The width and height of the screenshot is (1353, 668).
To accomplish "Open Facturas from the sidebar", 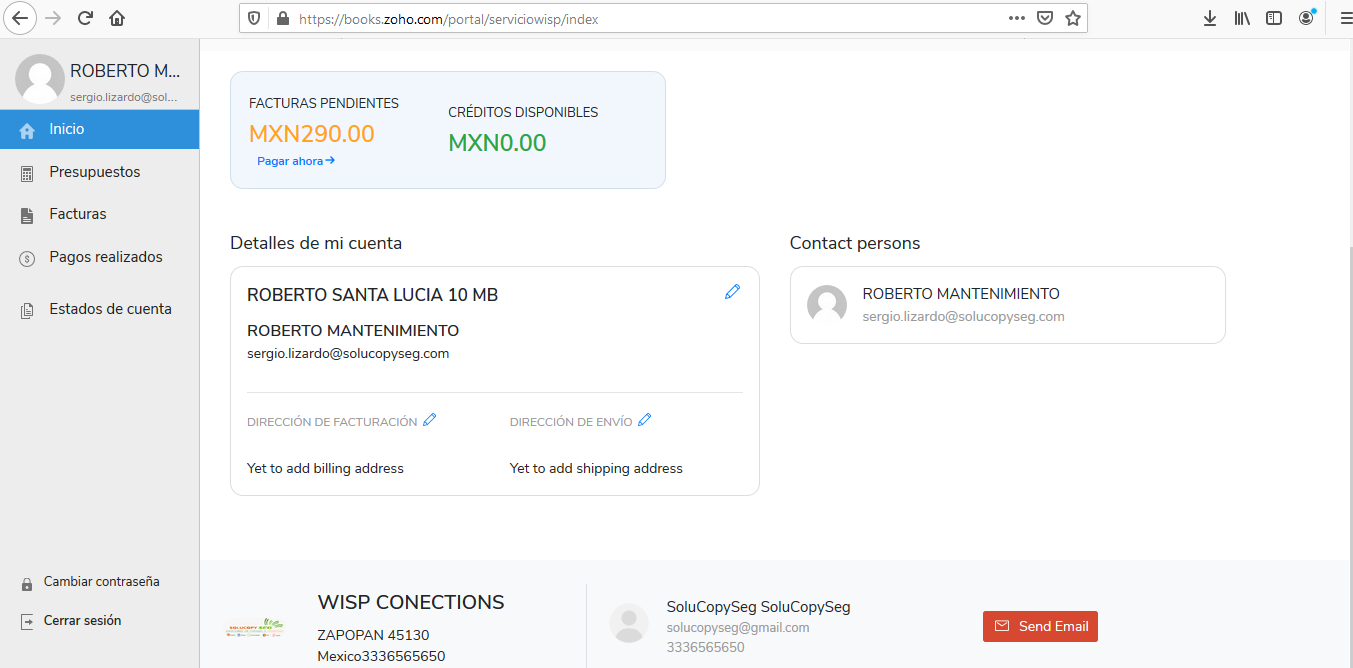I will (x=78, y=214).
